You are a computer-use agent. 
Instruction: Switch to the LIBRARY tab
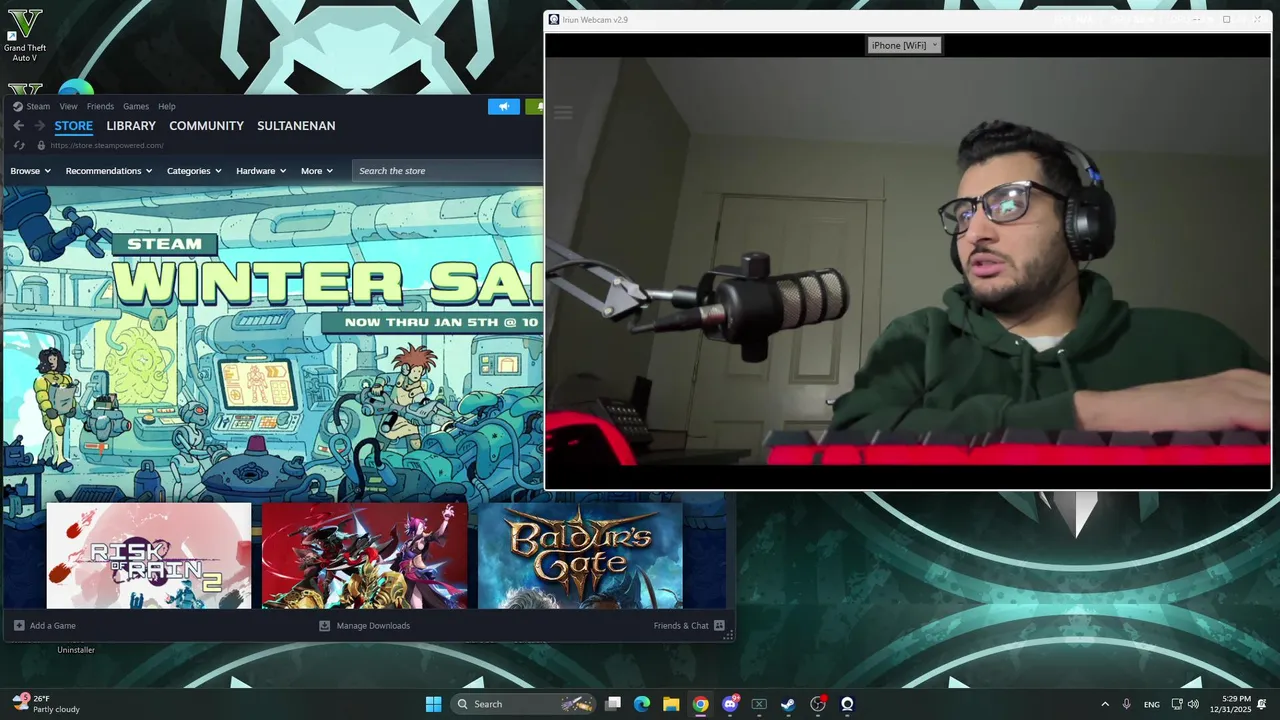[x=131, y=126]
